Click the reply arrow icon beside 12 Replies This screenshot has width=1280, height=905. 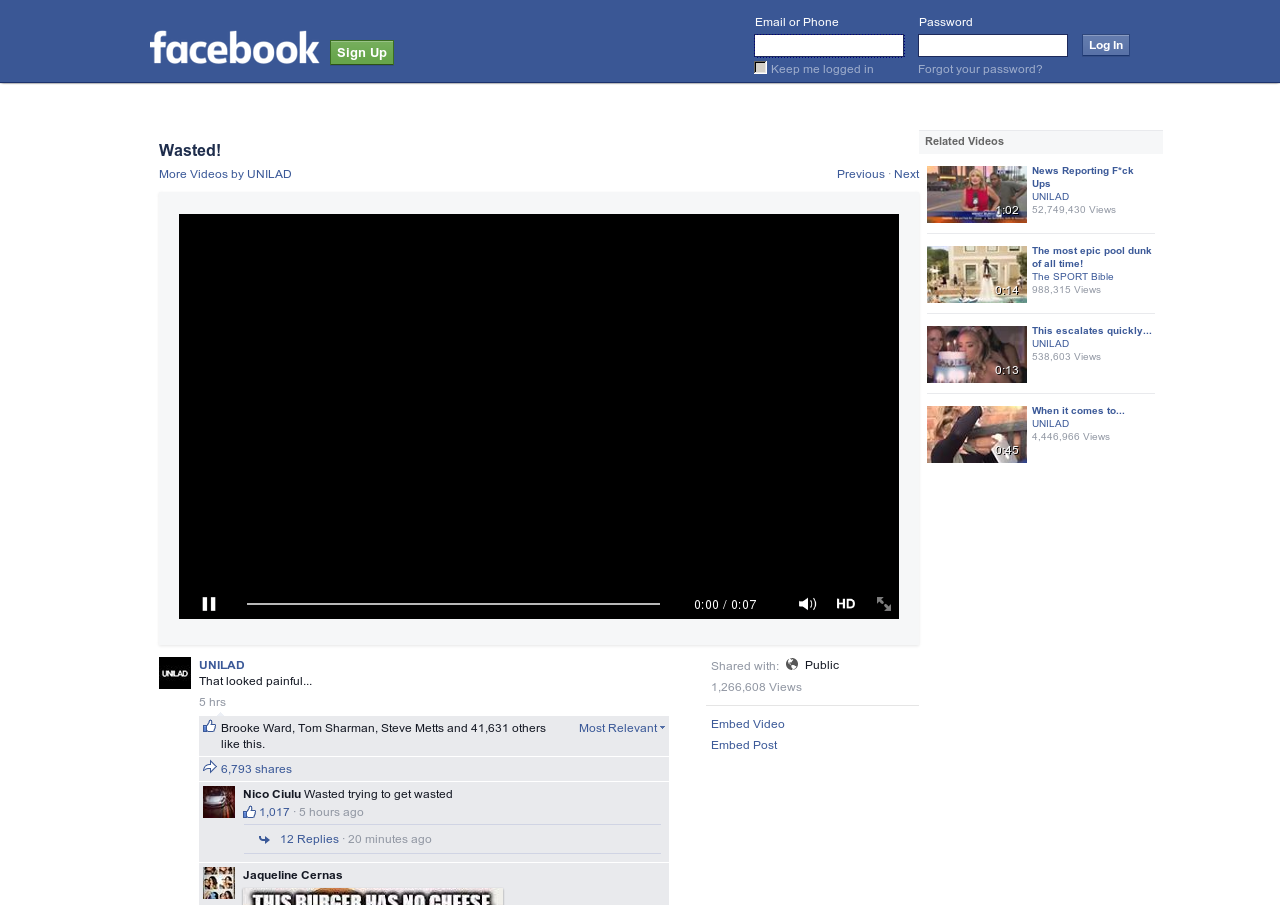(264, 839)
